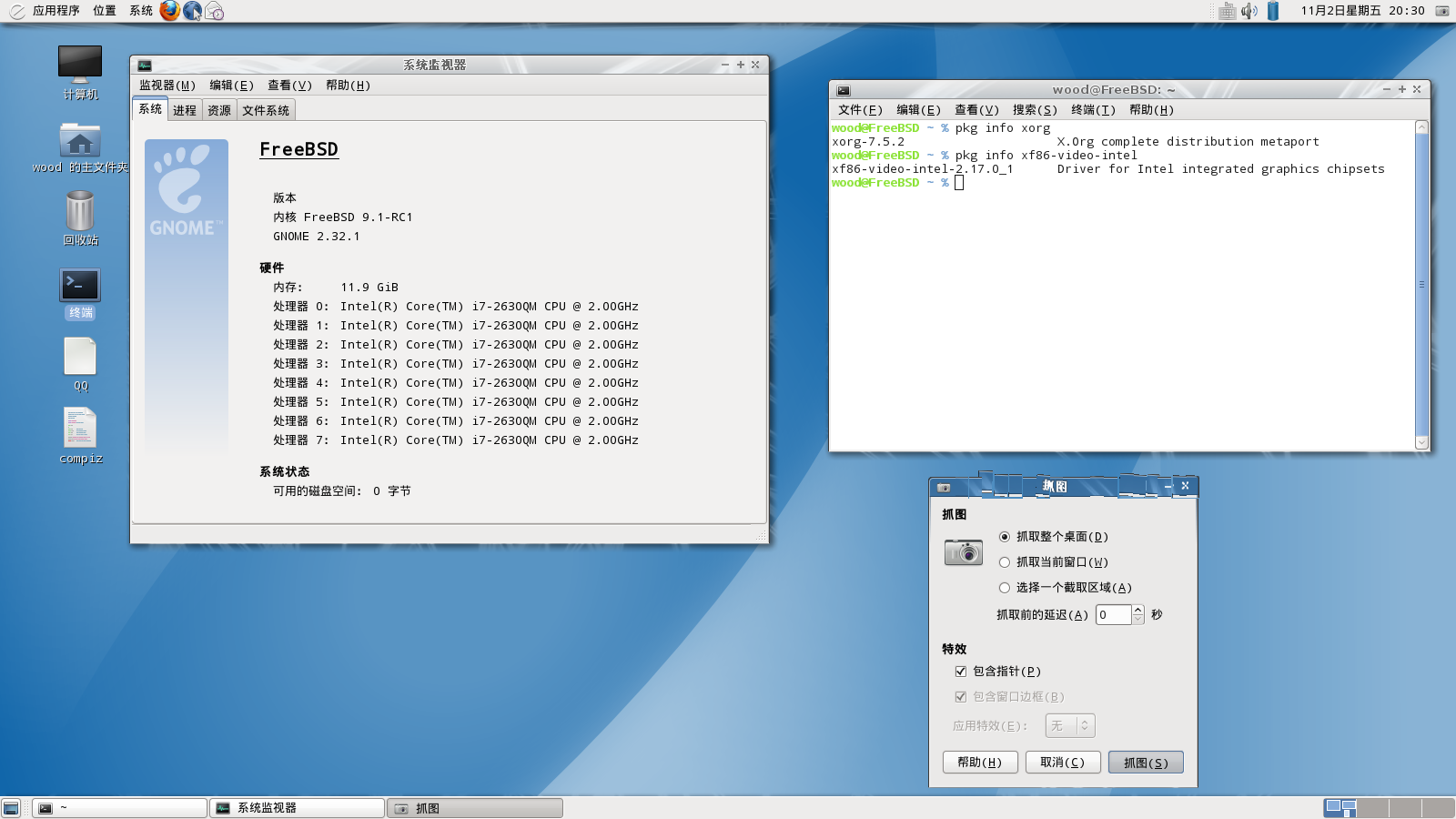
Task: Click the 帮助 button in 抓图 dialog
Action: click(x=980, y=763)
